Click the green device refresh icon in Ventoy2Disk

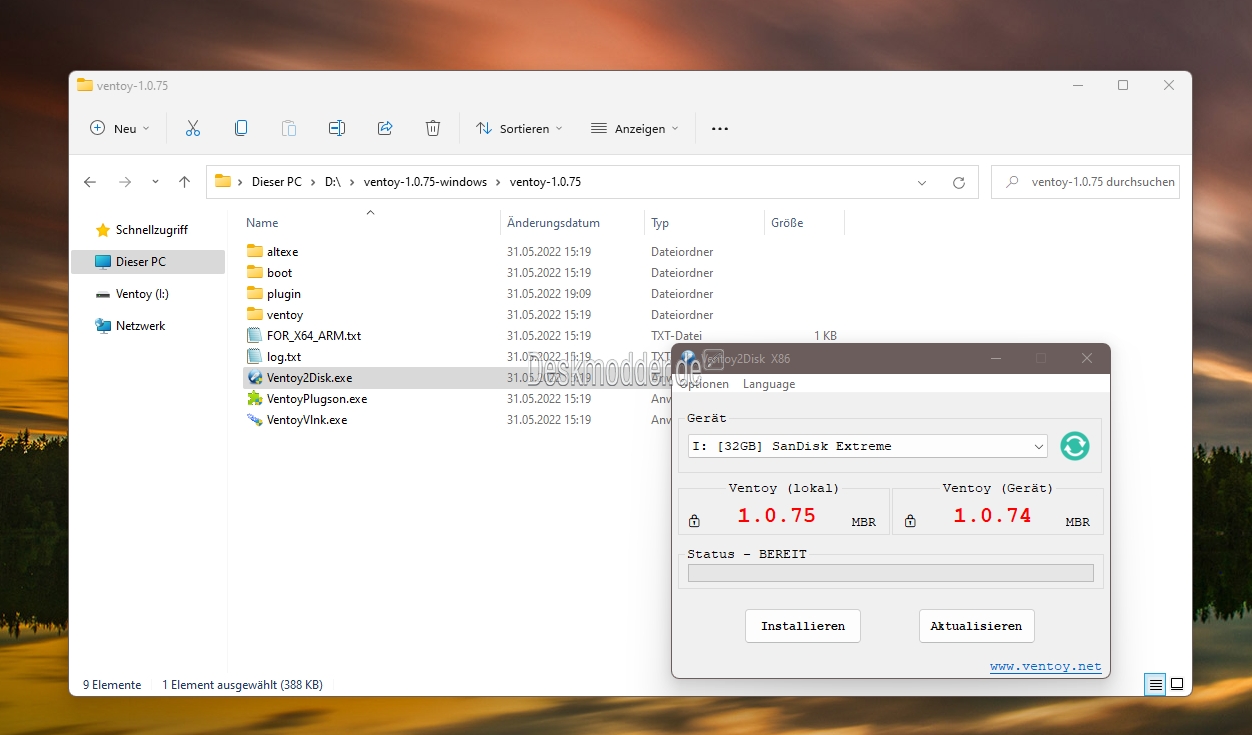[1074, 446]
